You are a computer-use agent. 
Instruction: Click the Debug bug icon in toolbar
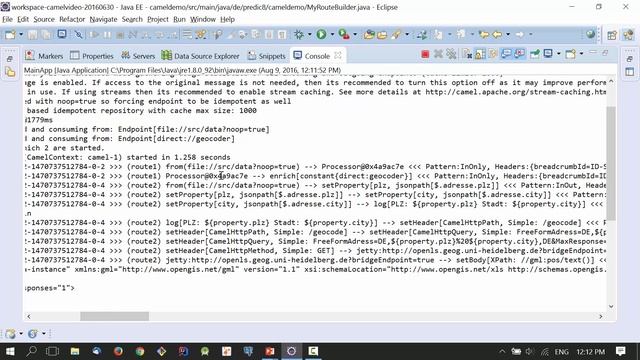[299, 35]
